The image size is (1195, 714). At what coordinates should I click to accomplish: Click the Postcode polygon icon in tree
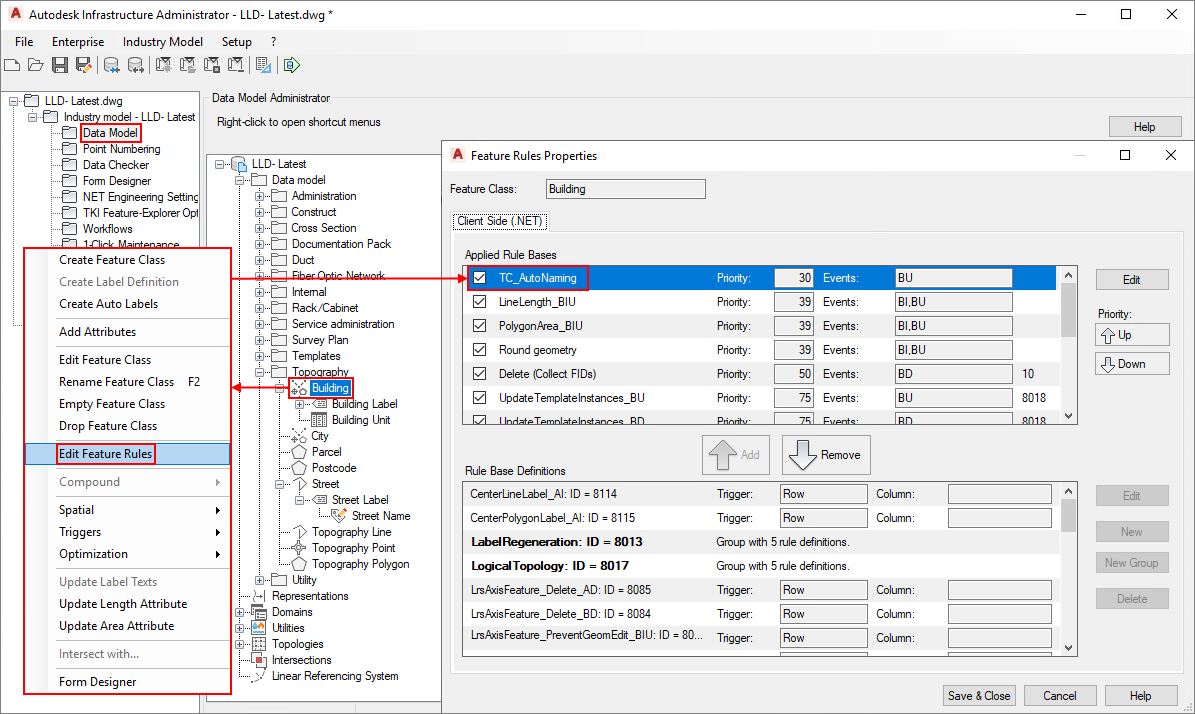coord(299,469)
